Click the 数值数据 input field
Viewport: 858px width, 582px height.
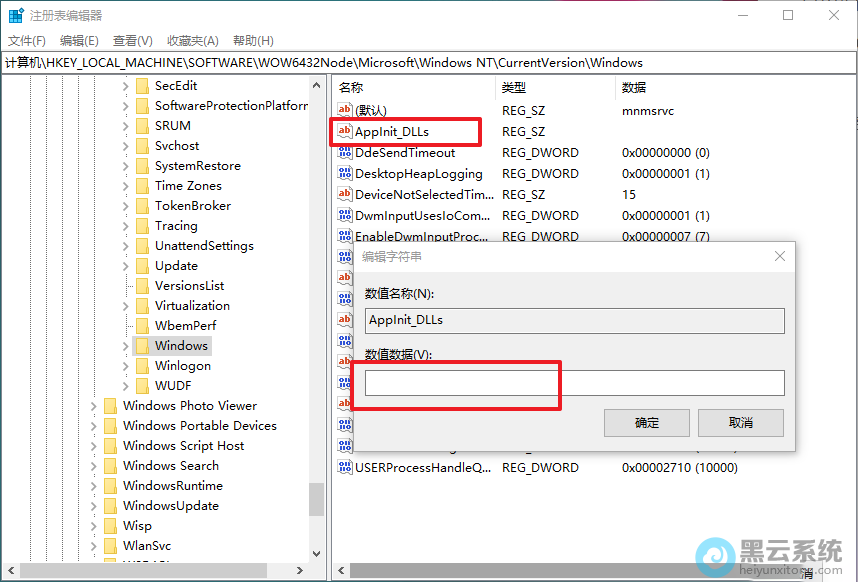574,383
